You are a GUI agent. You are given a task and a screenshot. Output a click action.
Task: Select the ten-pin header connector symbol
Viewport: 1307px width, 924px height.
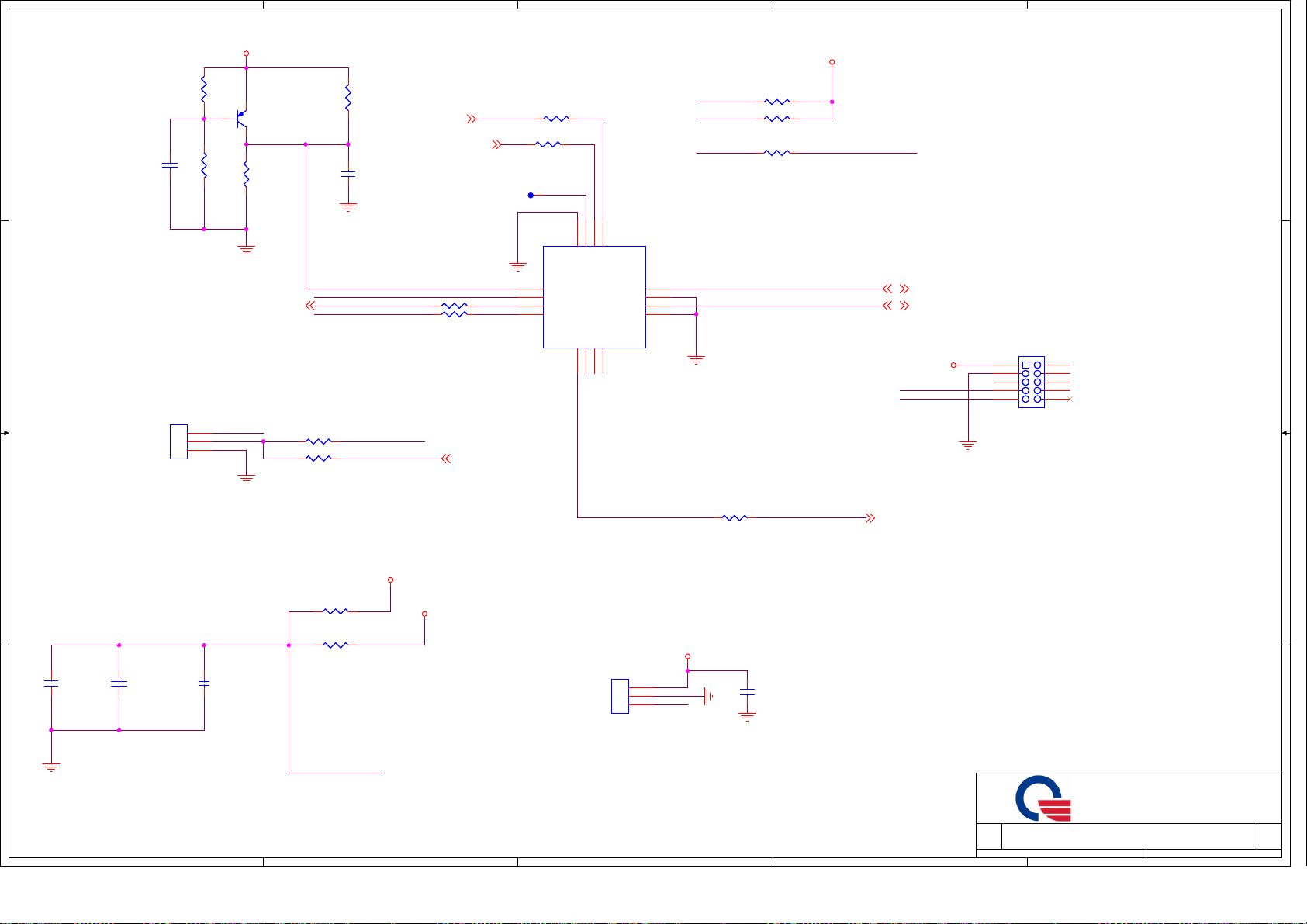[x=1031, y=382]
